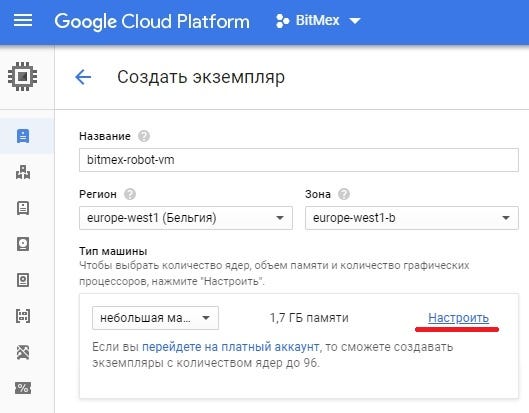Expand the небольшая машина type dropdown
This screenshot has height=413, width=529.
pos(156,318)
